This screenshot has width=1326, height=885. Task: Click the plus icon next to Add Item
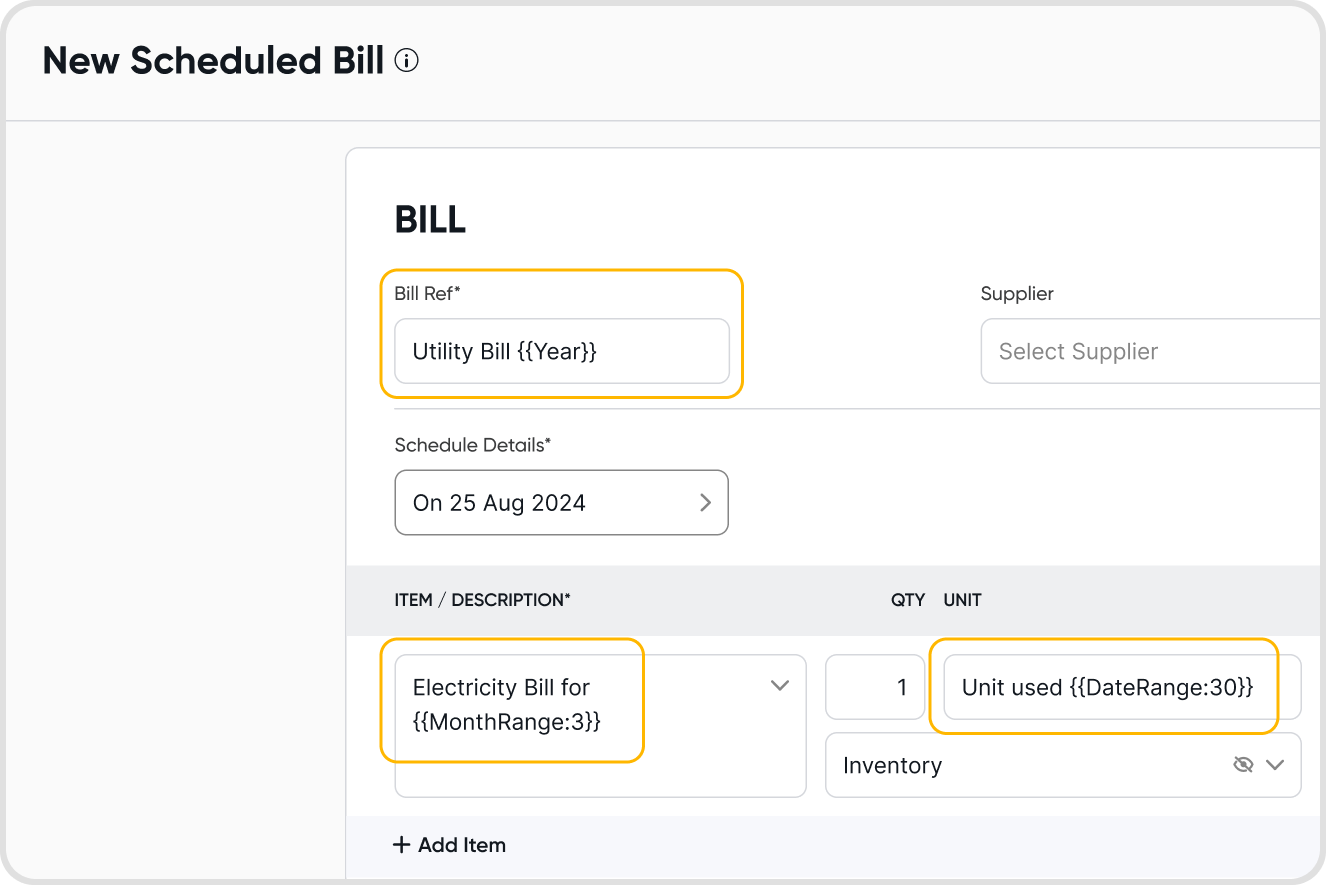[x=402, y=845]
